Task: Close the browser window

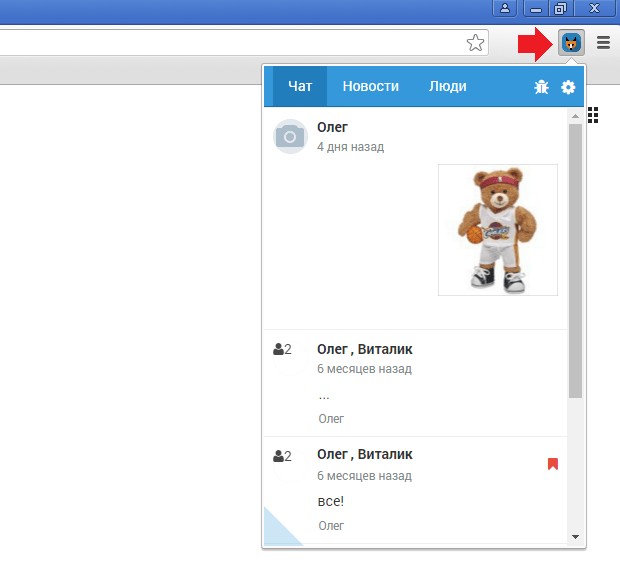Action: click(594, 8)
